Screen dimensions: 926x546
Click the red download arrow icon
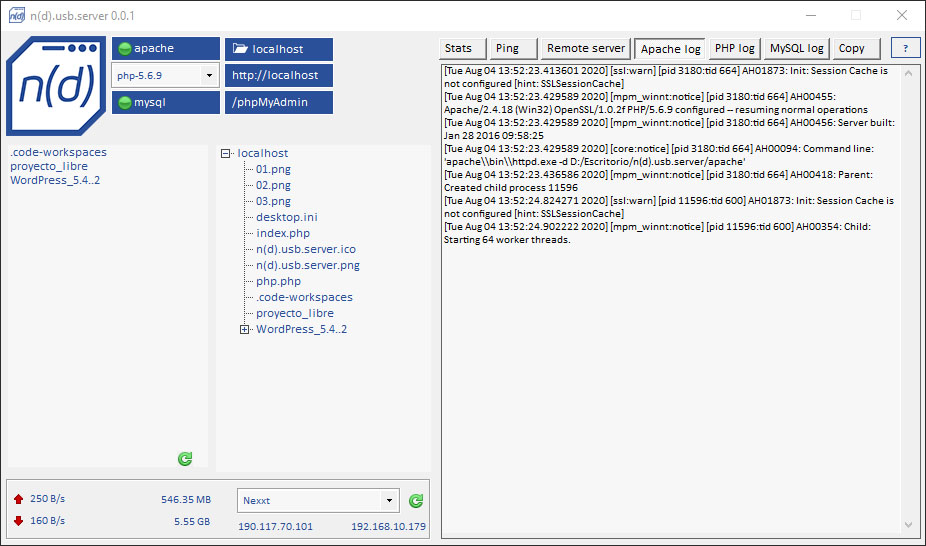tap(18, 521)
